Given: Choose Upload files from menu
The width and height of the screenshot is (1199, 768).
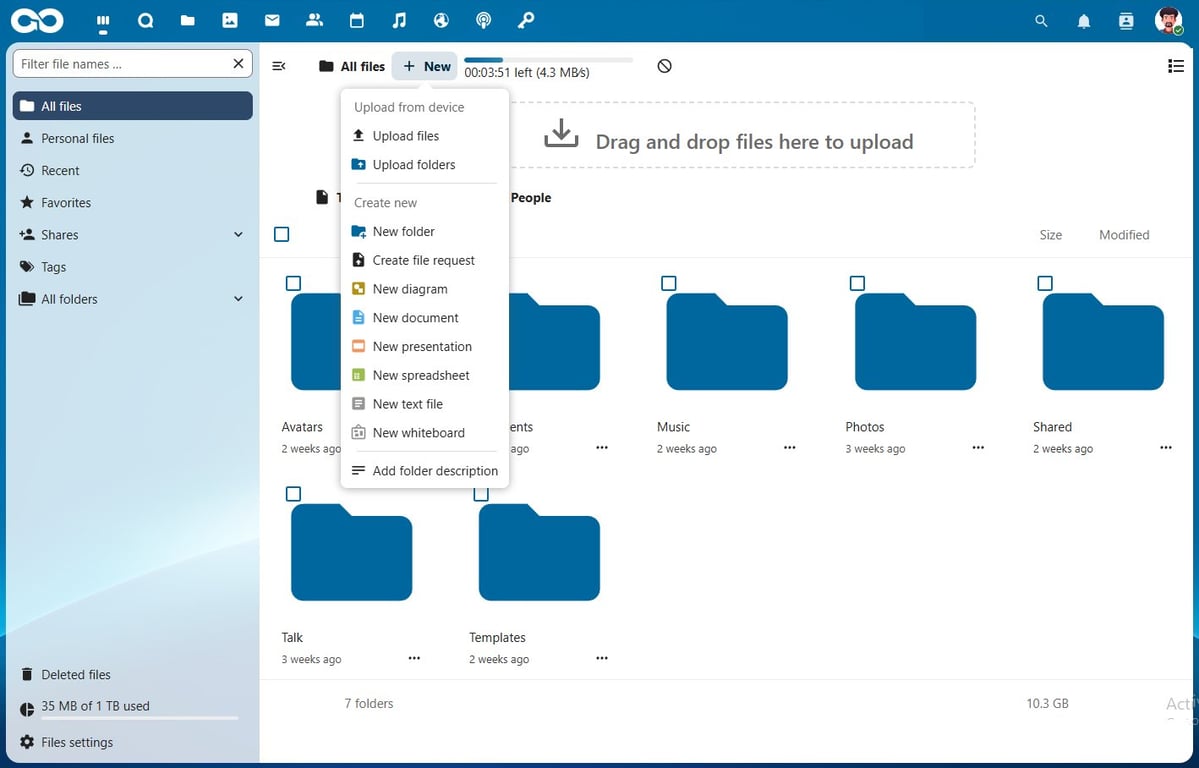Looking at the screenshot, I should coord(424,136).
